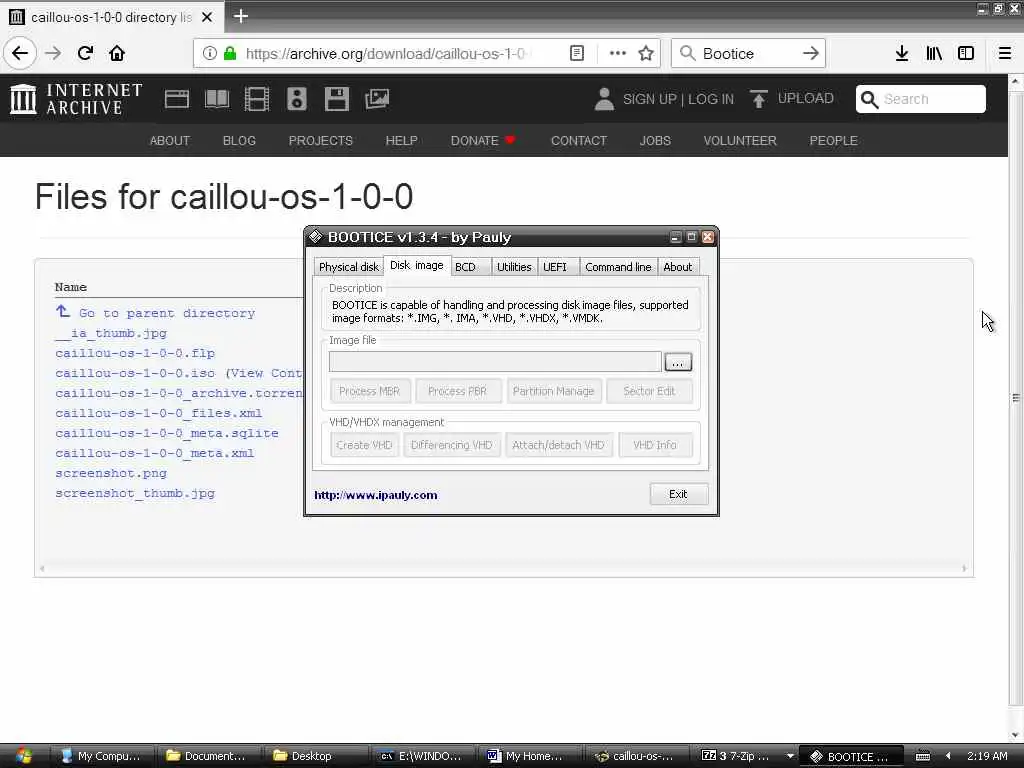The height and width of the screenshot is (768, 1024).
Task: Click the Exit button in BOOTICE
Action: pos(679,494)
